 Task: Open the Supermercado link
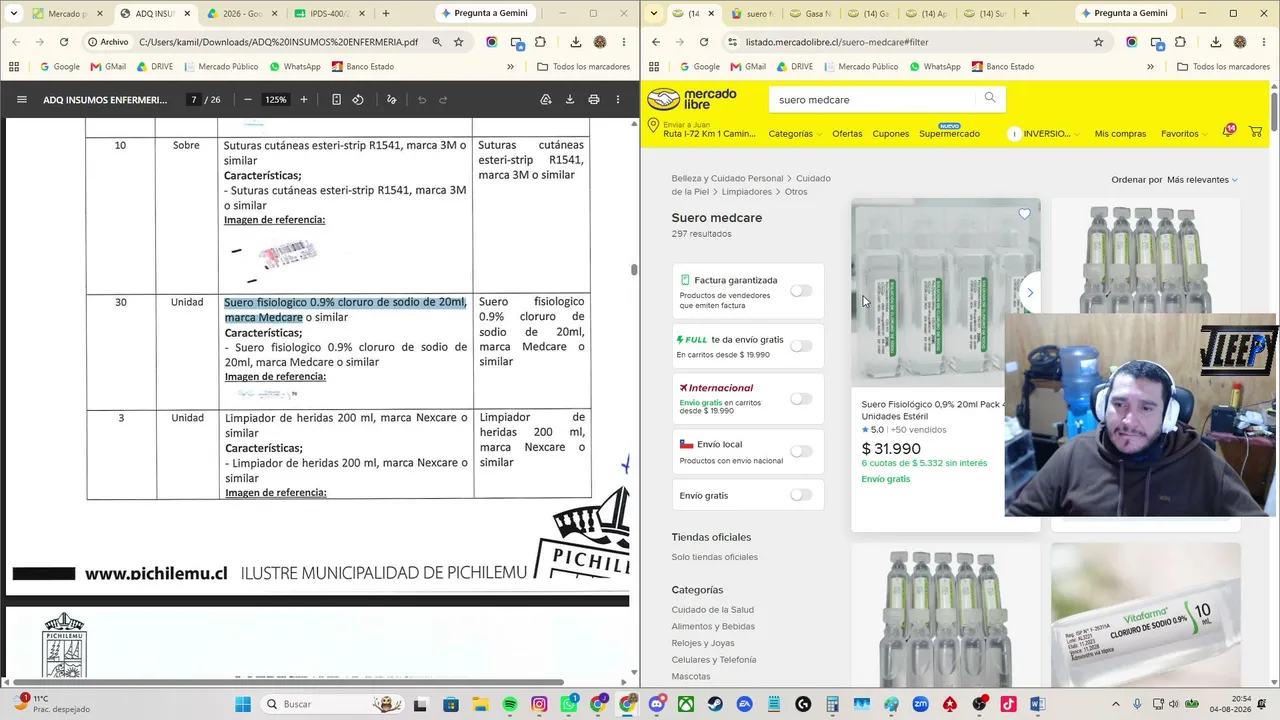949,134
